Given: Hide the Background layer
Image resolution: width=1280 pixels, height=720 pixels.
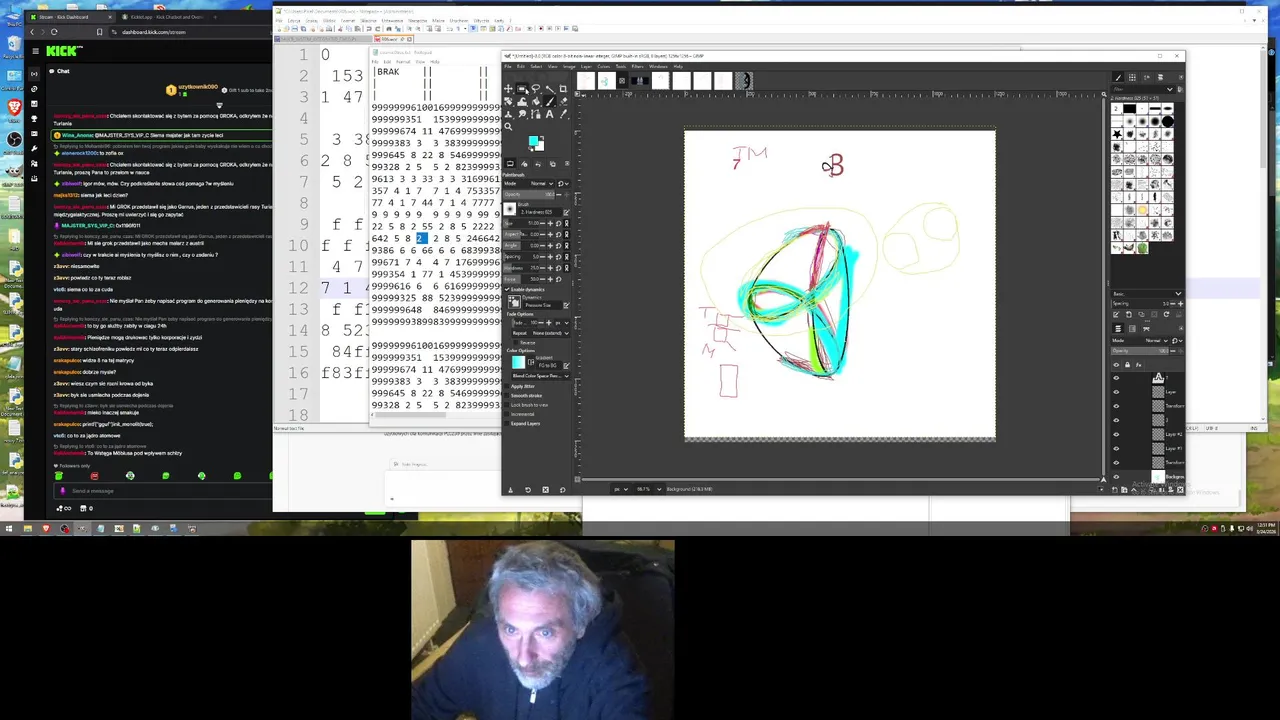Looking at the screenshot, I should [1116, 477].
